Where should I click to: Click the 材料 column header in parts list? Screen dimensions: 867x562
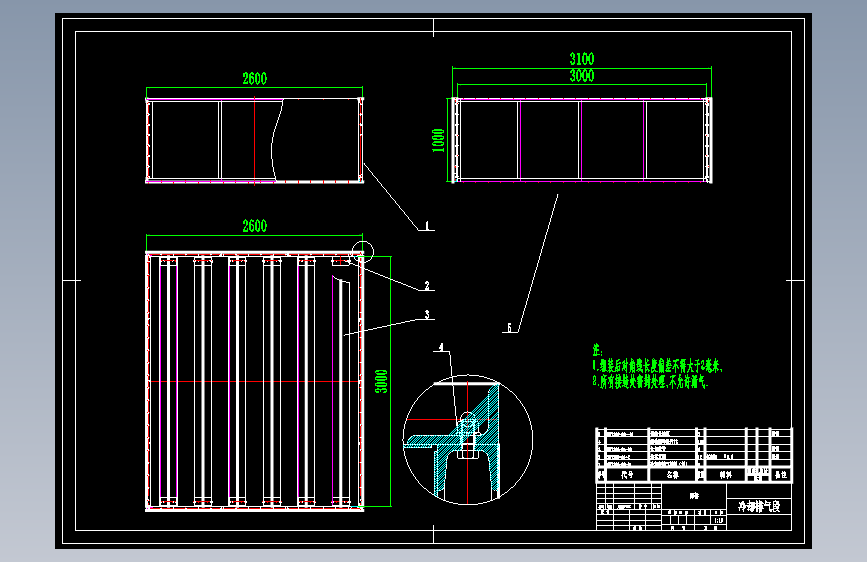tap(725, 475)
